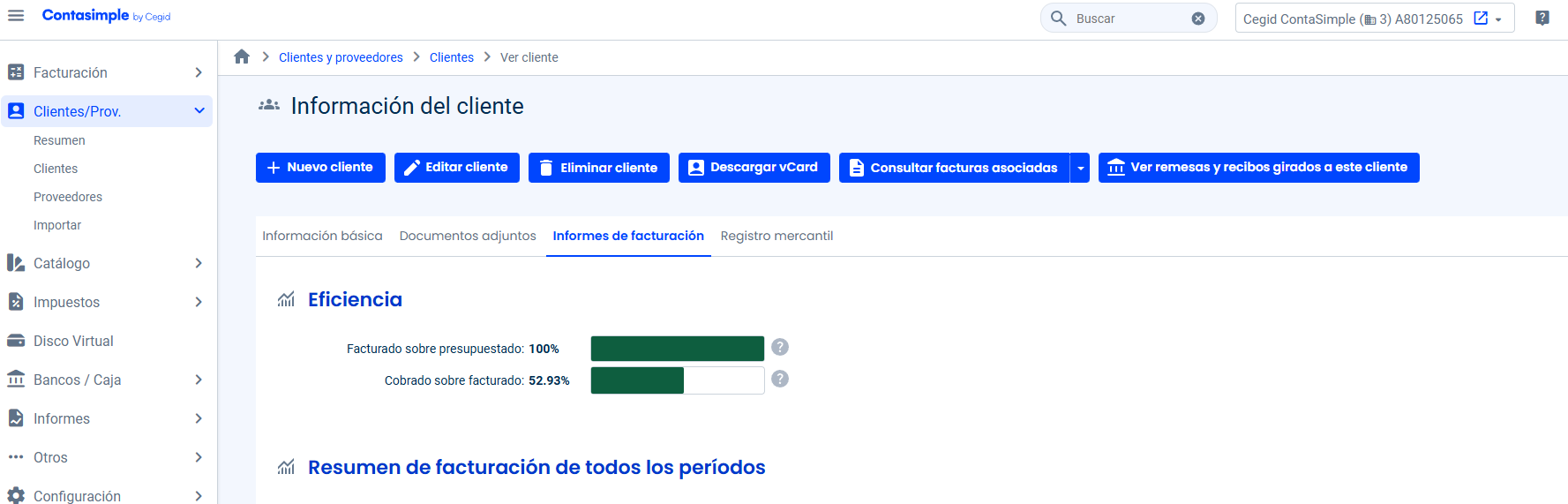Screen dimensions: 1568x504
Task: Collapse the Clientes/Prov. sidebar section
Action: pyautogui.click(x=199, y=111)
